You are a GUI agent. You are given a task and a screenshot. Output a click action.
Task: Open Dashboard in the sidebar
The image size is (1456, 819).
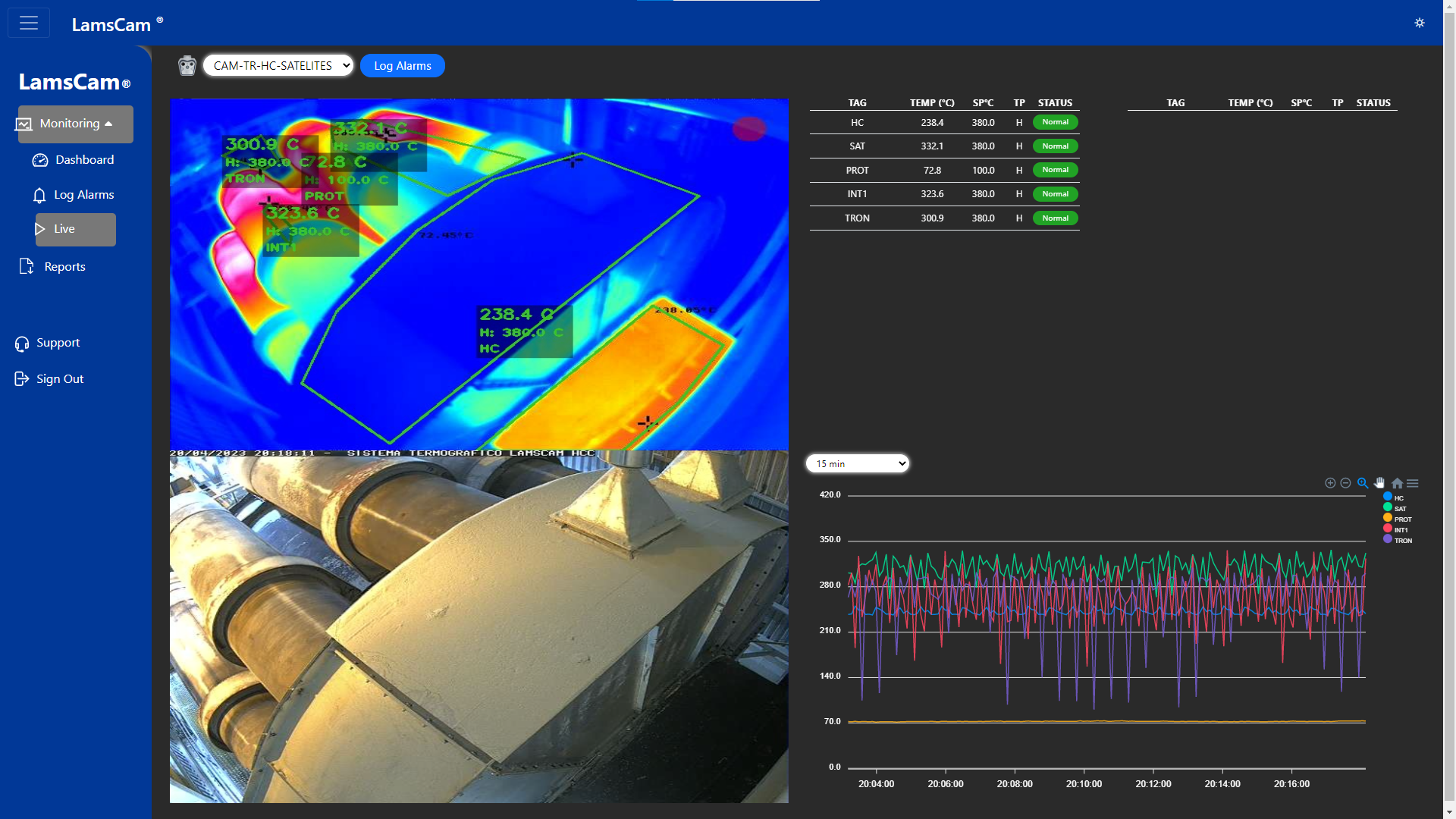pyautogui.click(x=84, y=160)
